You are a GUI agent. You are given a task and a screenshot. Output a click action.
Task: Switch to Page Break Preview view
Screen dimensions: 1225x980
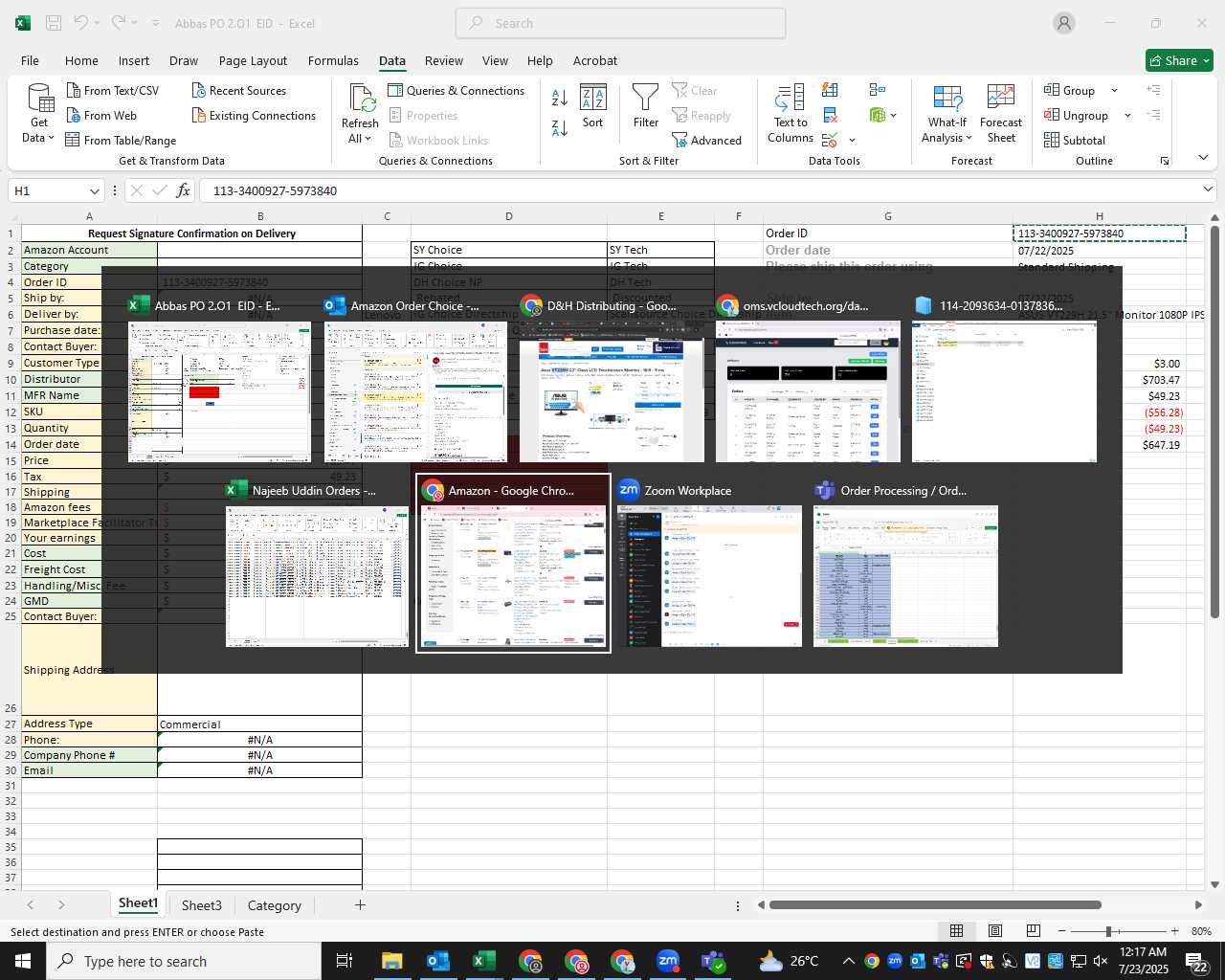[x=1033, y=931]
